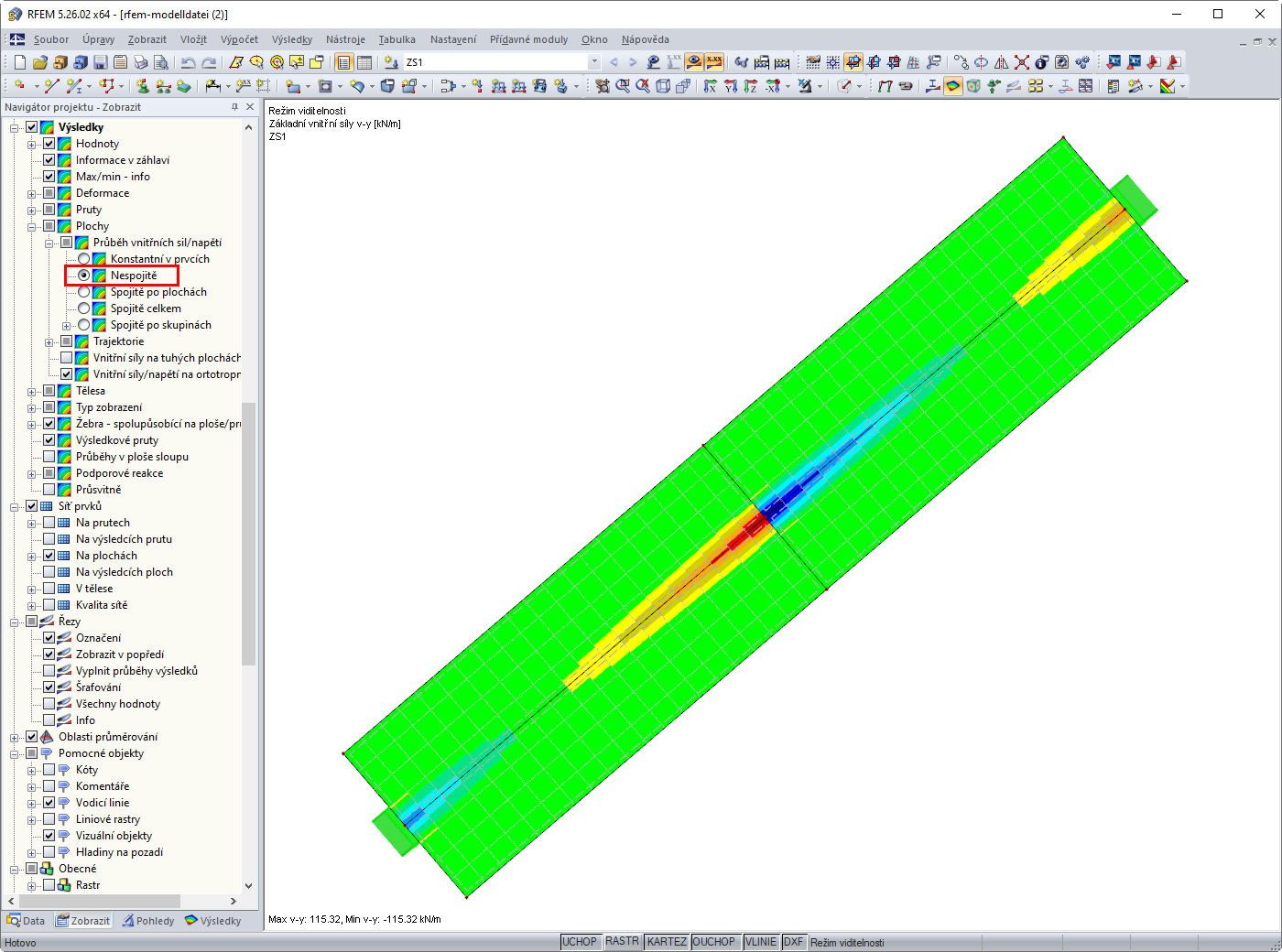Go to previous load case arrow
1282x952 pixels.
614,62
